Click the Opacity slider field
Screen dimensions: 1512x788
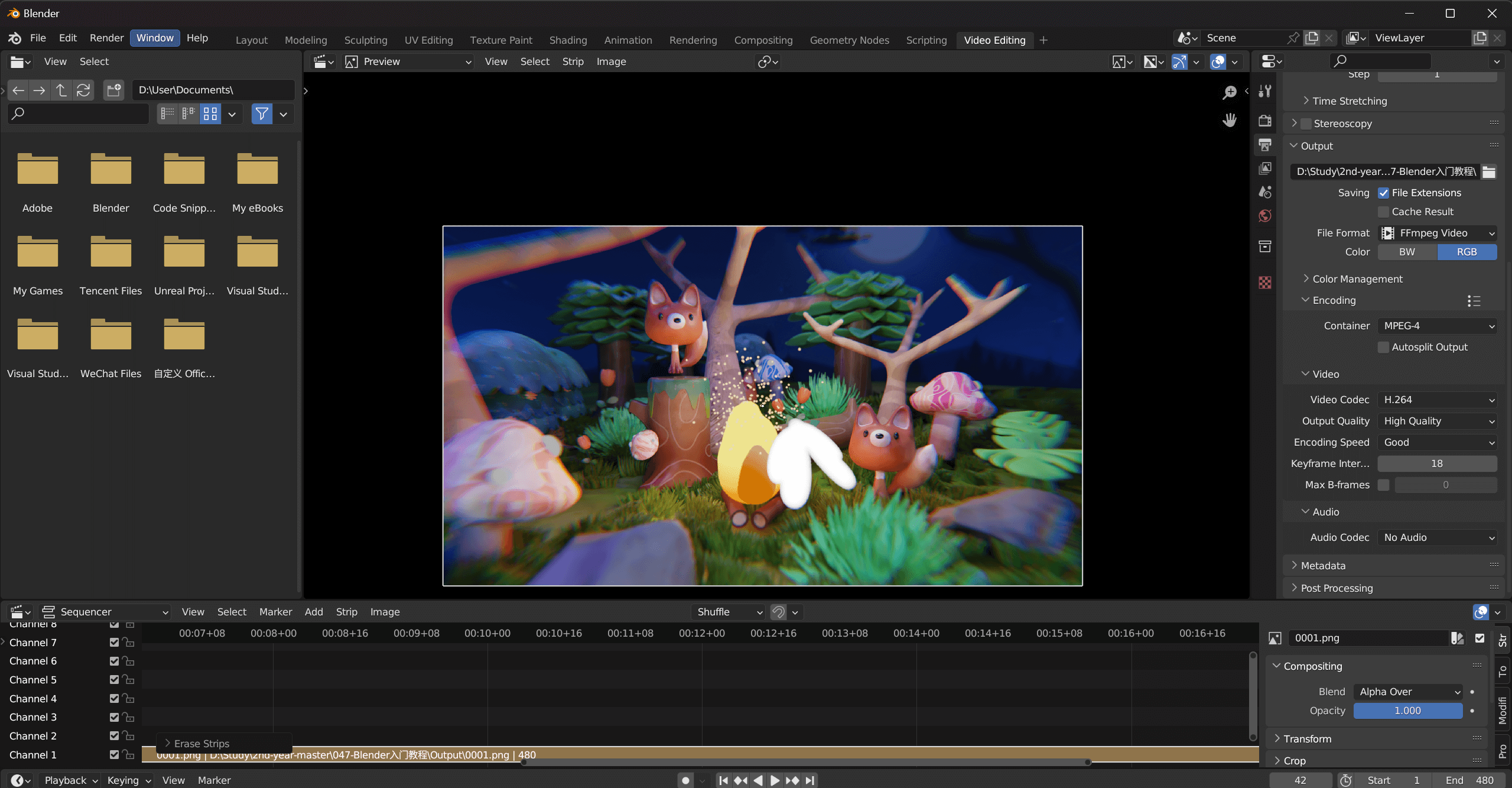pos(1407,711)
